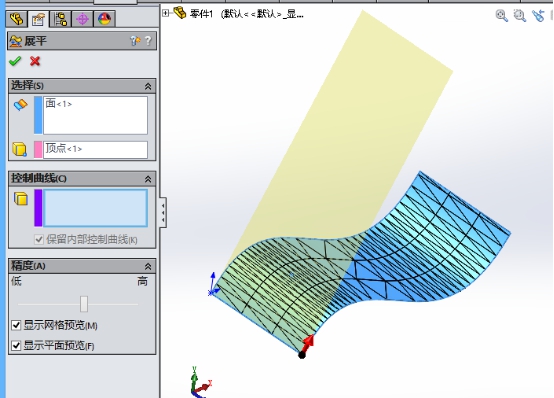The image size is (554, 398).
Task: Open the DisplayManager tab
Action: pyautogui.click(x=104, y=19)
